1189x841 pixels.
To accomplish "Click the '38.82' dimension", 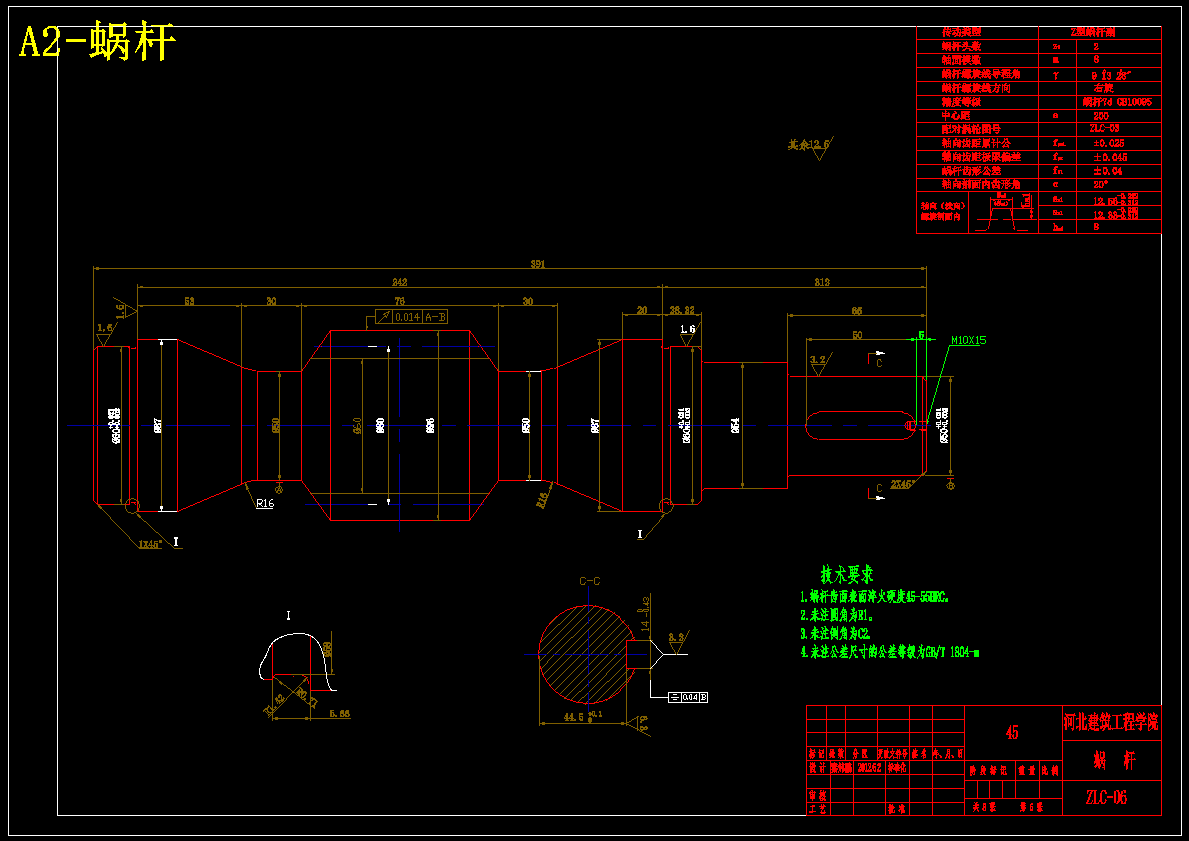I will pyautogui.click(x=682, y=310).
